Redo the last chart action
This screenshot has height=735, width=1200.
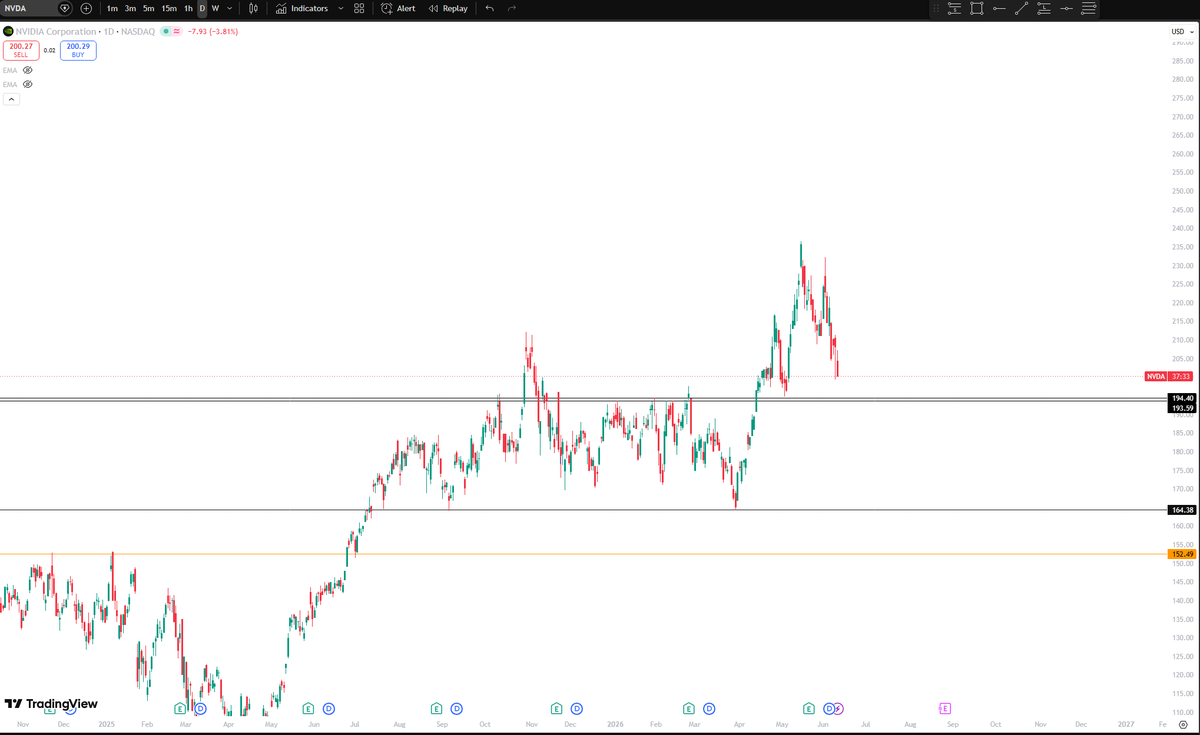pyautogui.click(x=512, y=8)
